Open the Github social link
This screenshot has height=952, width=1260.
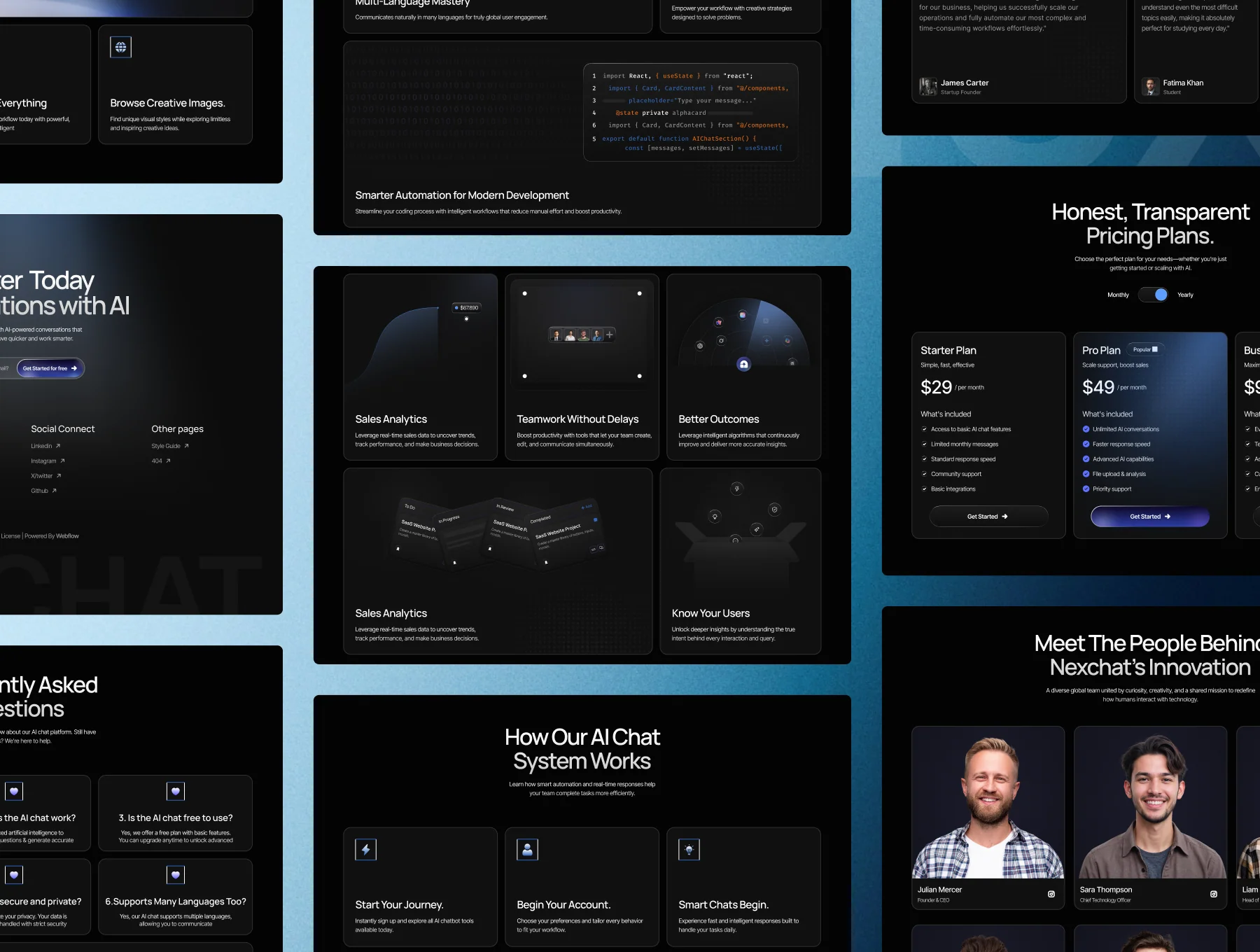(43, 491)
